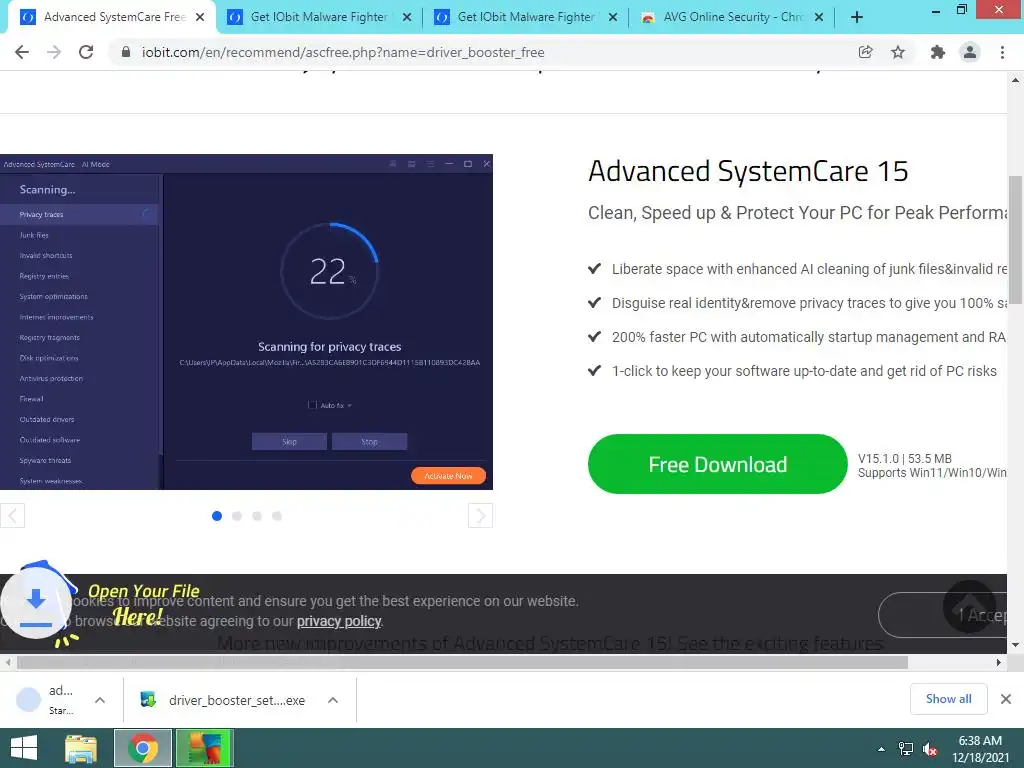Close the Advanced SystemCare Free tab
The width and height of the screenshot is (1024, 768).
pyautogui.click(x=200, y=18)
